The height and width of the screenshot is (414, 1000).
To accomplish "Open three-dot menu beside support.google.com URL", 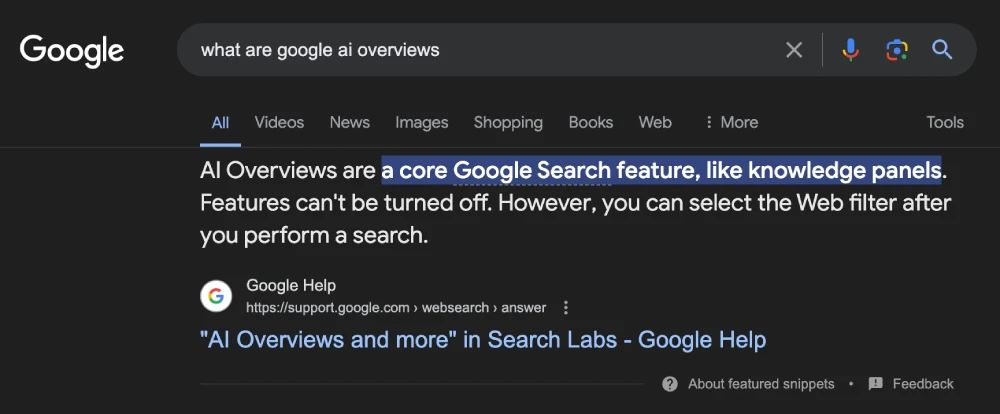I will tap(567, 307).
